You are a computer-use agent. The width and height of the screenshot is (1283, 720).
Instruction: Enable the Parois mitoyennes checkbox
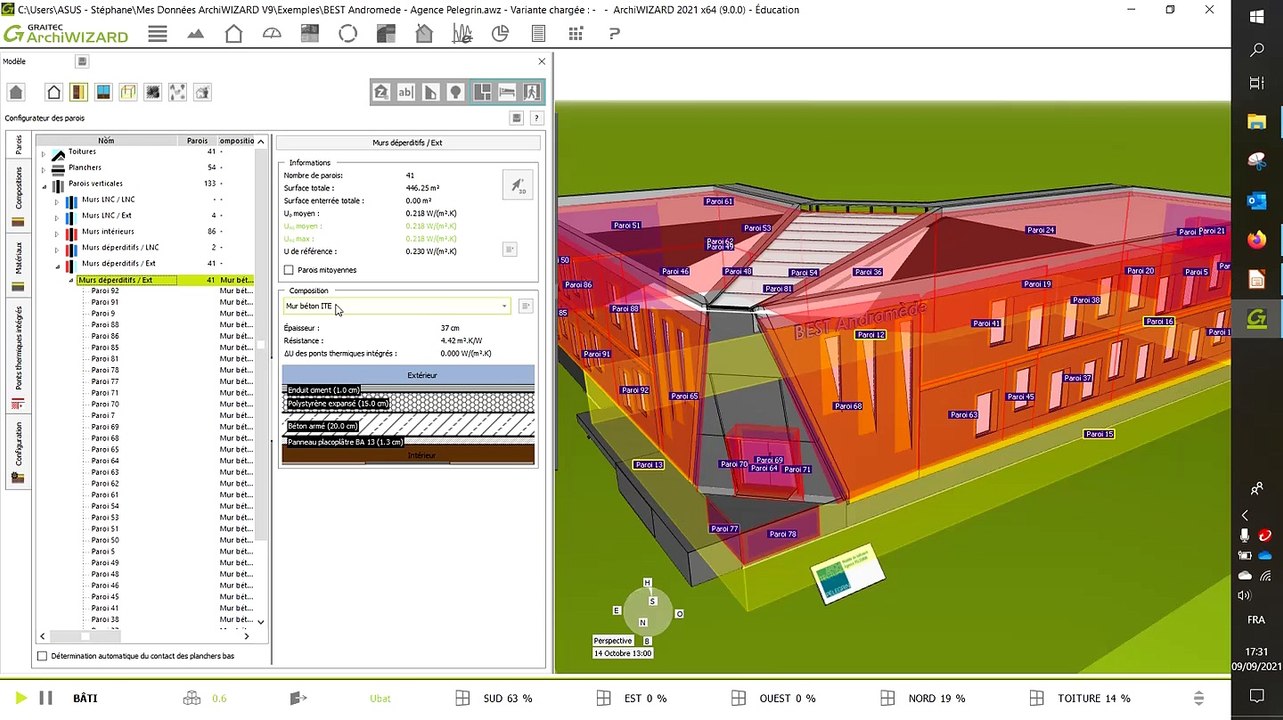tap(289, 270)
